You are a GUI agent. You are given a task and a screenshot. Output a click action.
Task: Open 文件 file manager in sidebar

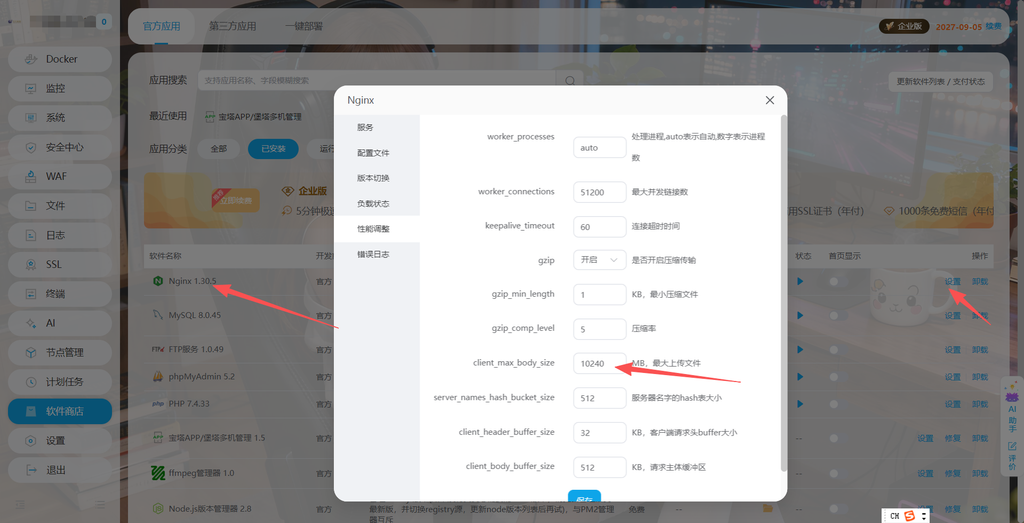(x=59, y=206)
